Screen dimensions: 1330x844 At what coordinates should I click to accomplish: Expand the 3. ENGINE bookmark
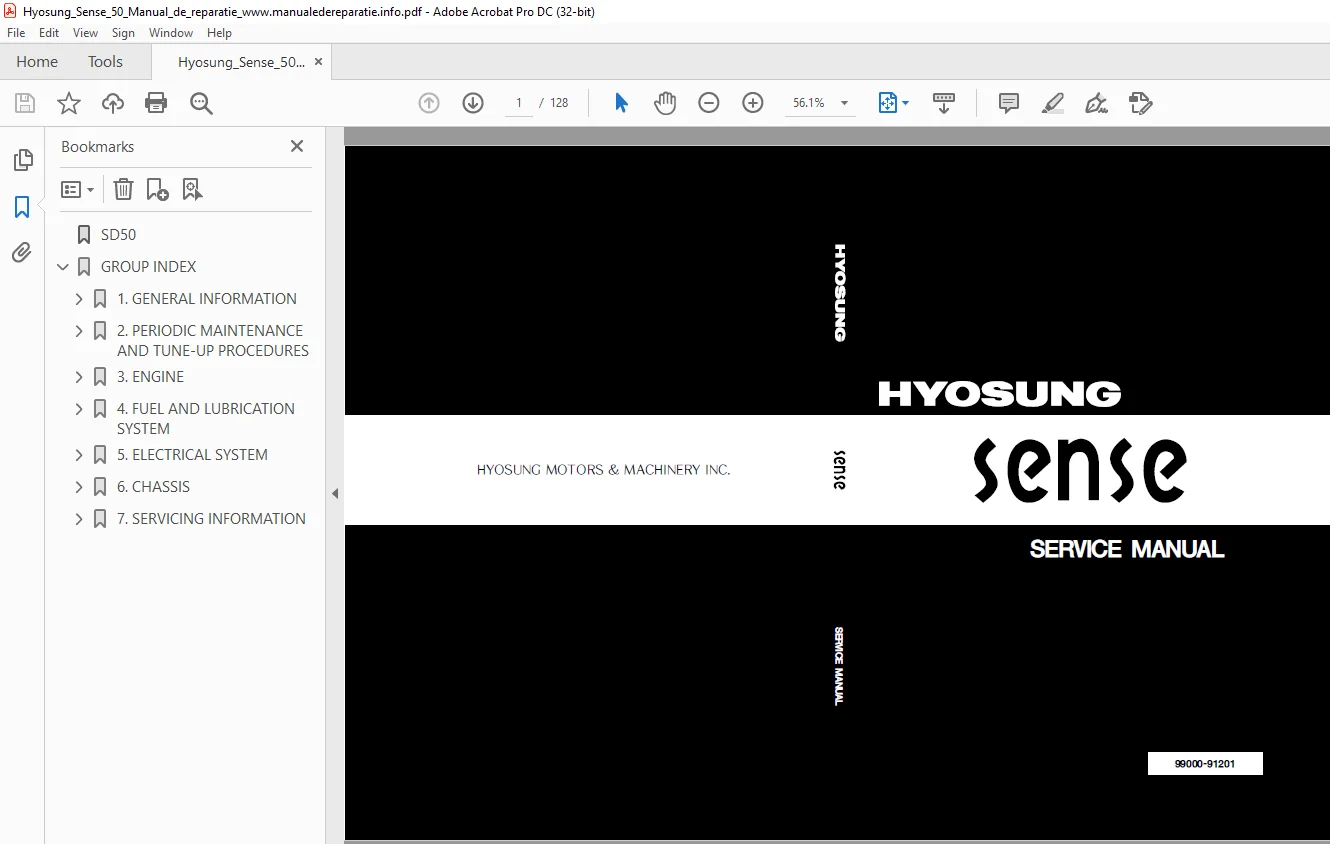click(x=79, y=377)
